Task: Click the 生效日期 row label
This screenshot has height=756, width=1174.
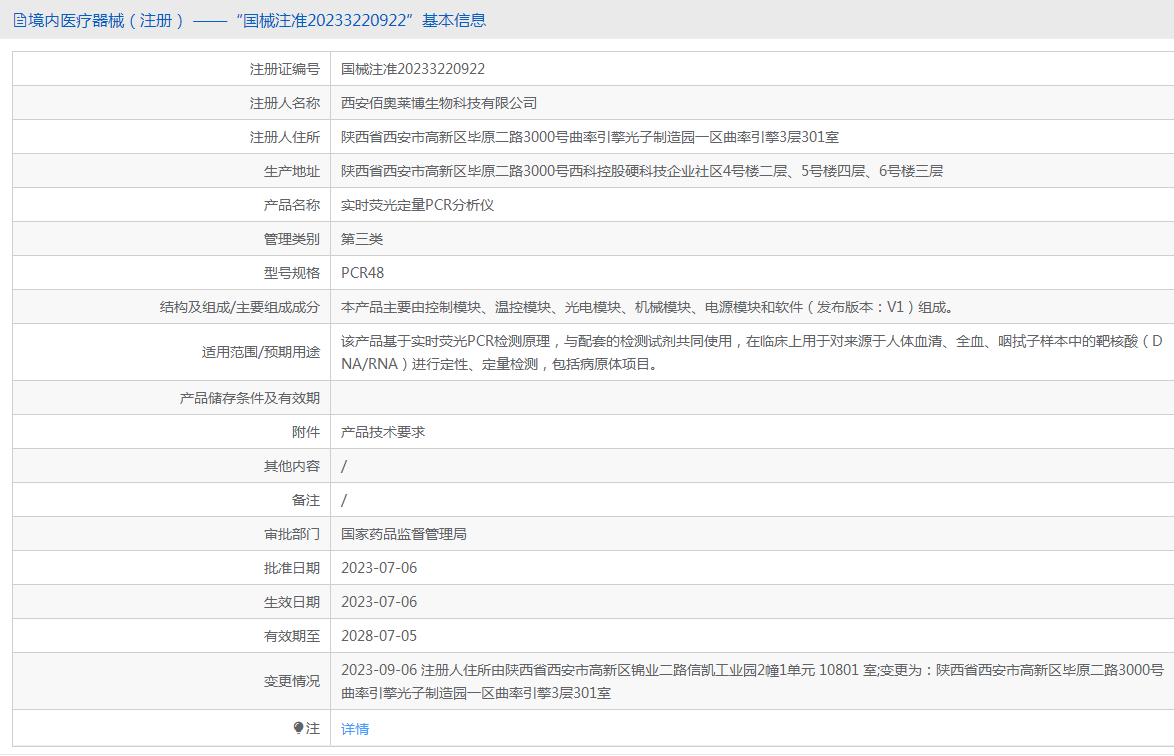Action: pos(291,602)
